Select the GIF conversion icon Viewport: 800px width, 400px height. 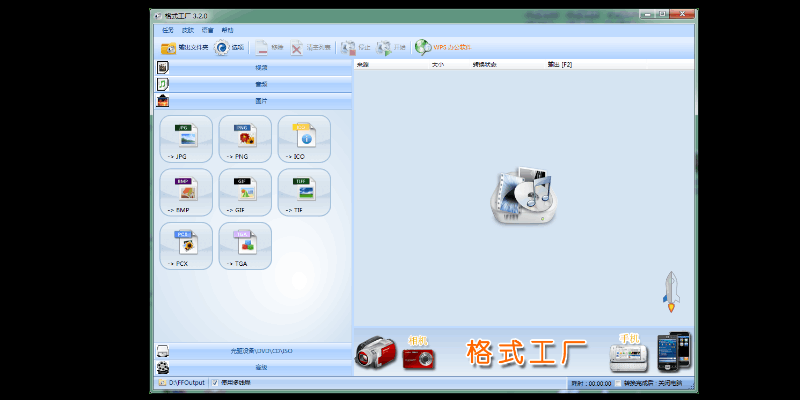point(245,191)
